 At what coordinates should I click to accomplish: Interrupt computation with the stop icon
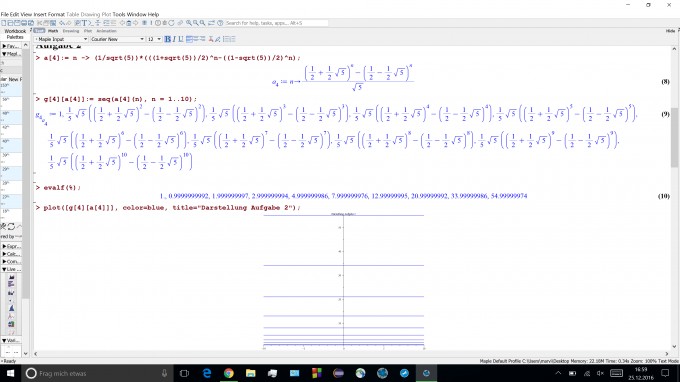(x=164, y=23)
